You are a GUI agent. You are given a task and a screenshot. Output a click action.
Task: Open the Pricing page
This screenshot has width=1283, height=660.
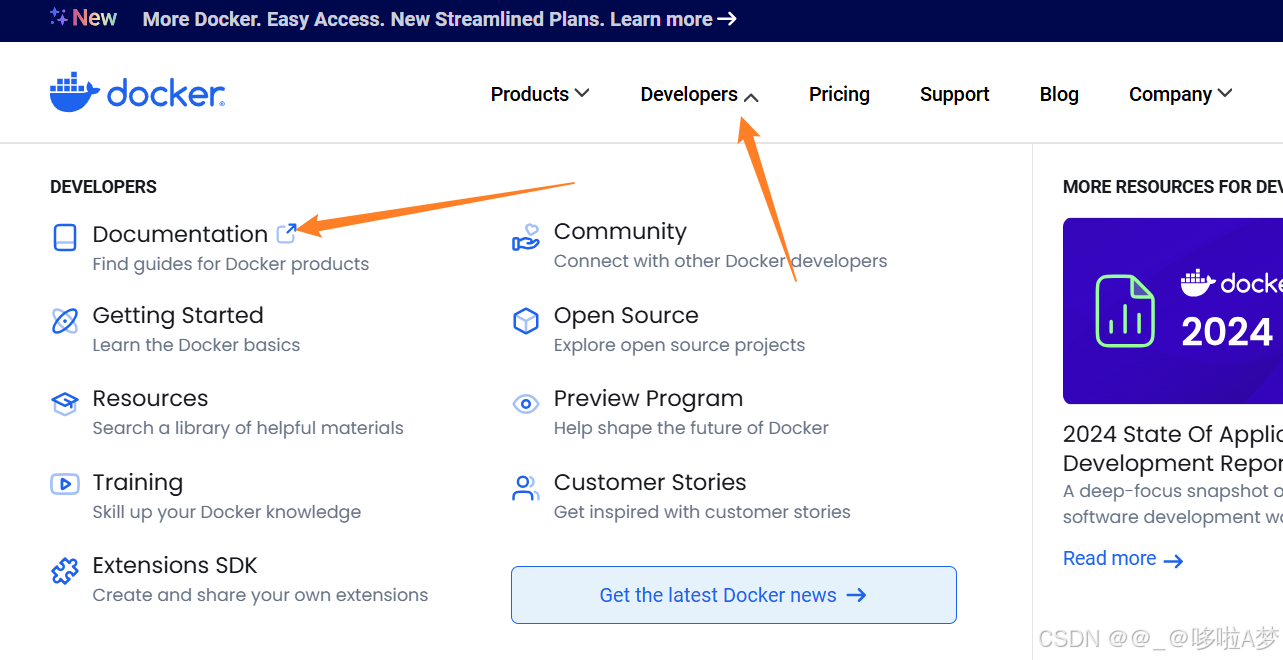click(x=839, y=93)
